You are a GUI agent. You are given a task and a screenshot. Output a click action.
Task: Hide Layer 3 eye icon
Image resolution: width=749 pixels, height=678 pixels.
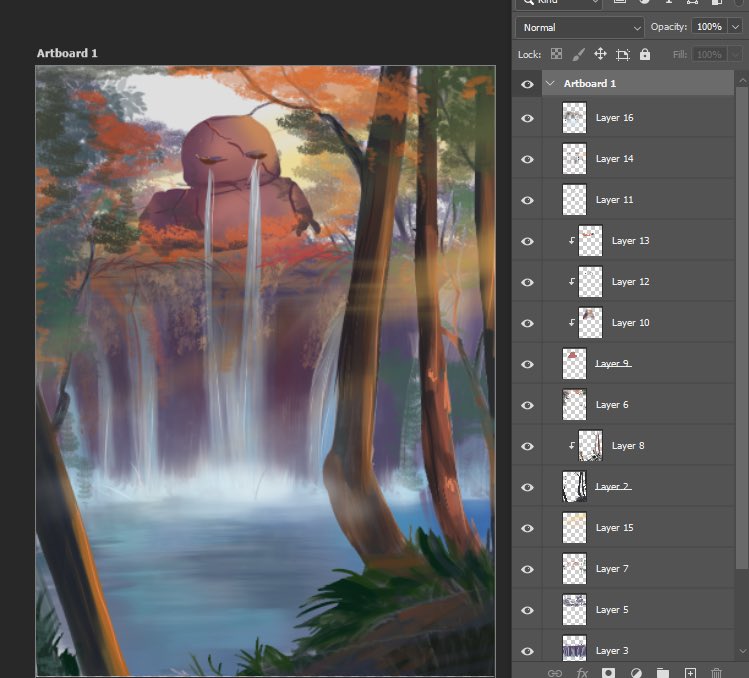[527, 651]
